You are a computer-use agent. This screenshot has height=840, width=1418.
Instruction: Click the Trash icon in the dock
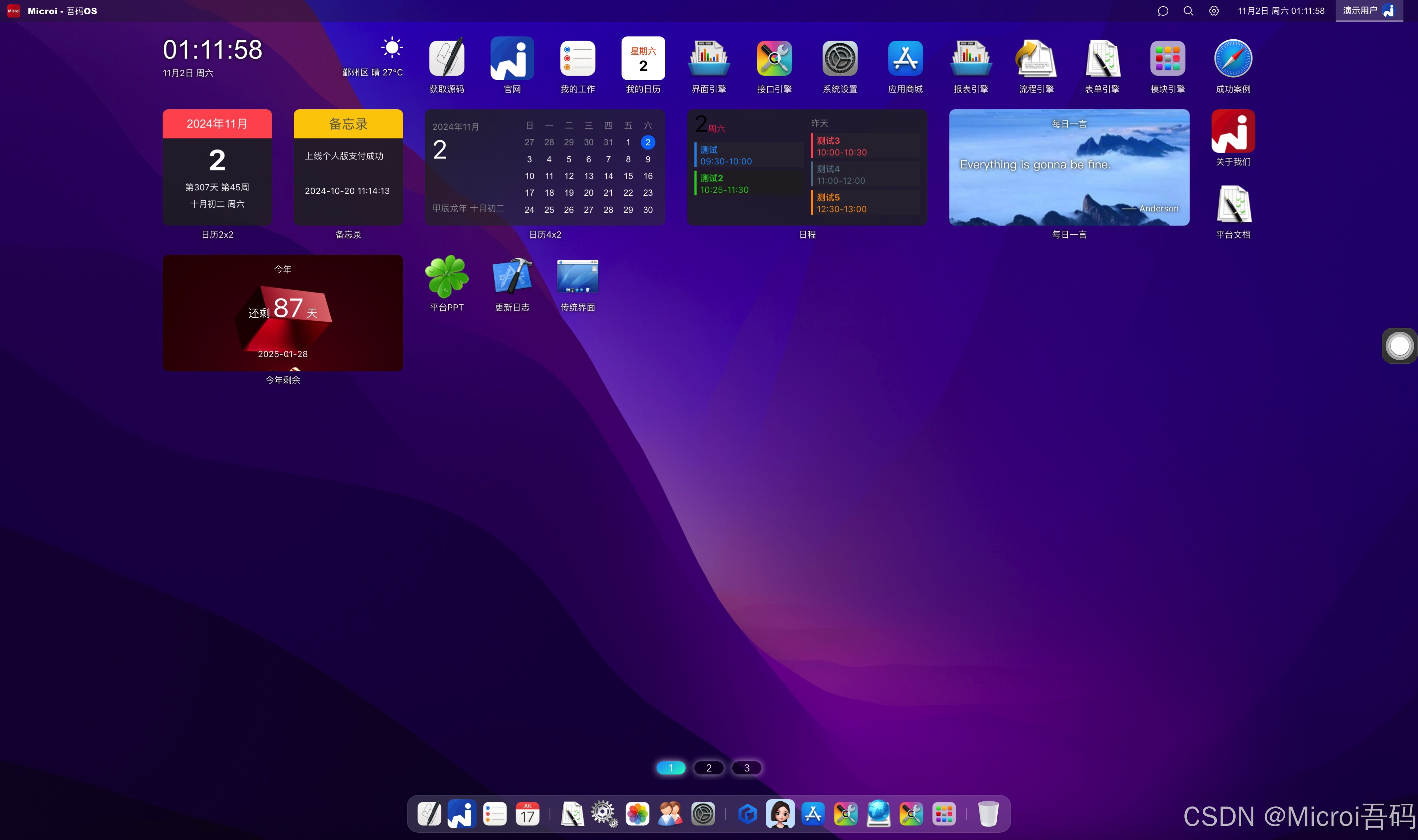click(988, 814)
